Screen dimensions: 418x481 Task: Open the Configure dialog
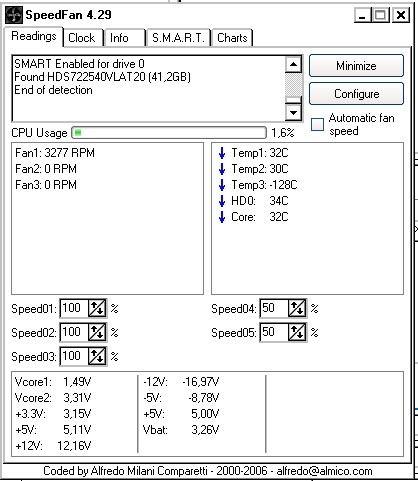[x=356, y=94]
